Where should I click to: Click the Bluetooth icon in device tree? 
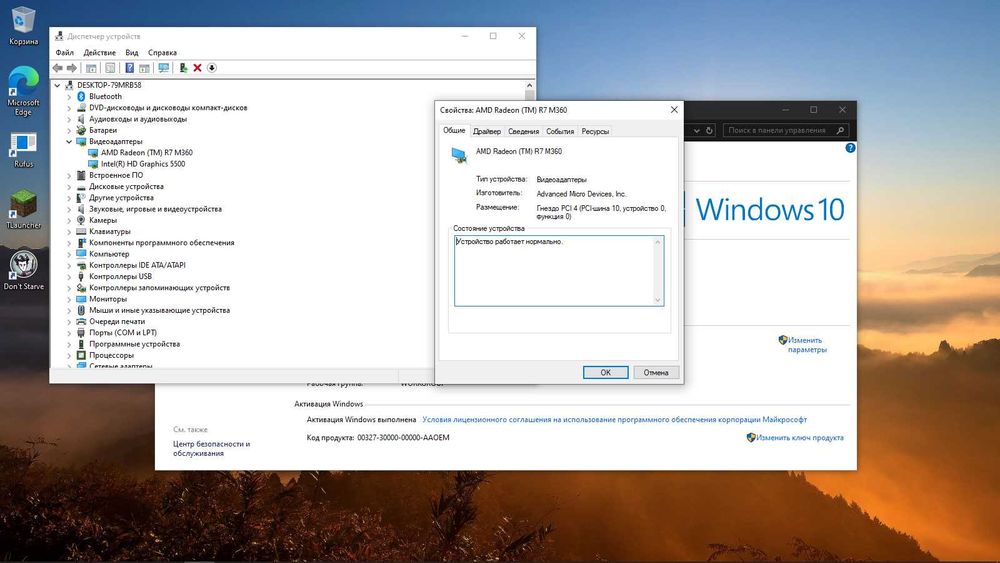click(x=81, y=96)
